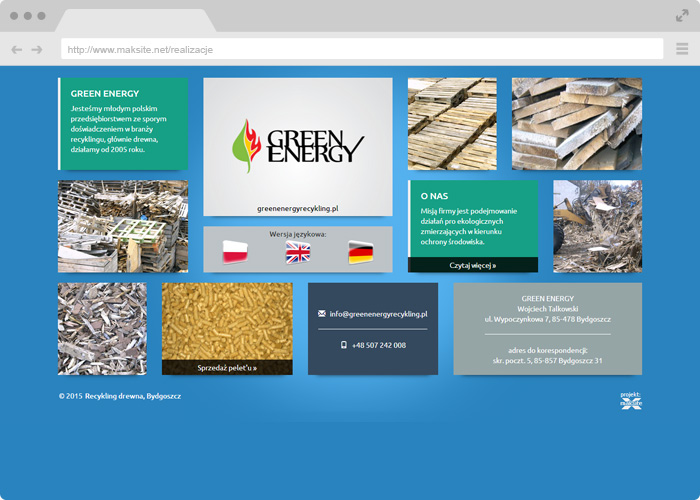Open greenenergyrecykling.pl link under logo
This screenshot has height=500, width=700.
tap(298, 208)
